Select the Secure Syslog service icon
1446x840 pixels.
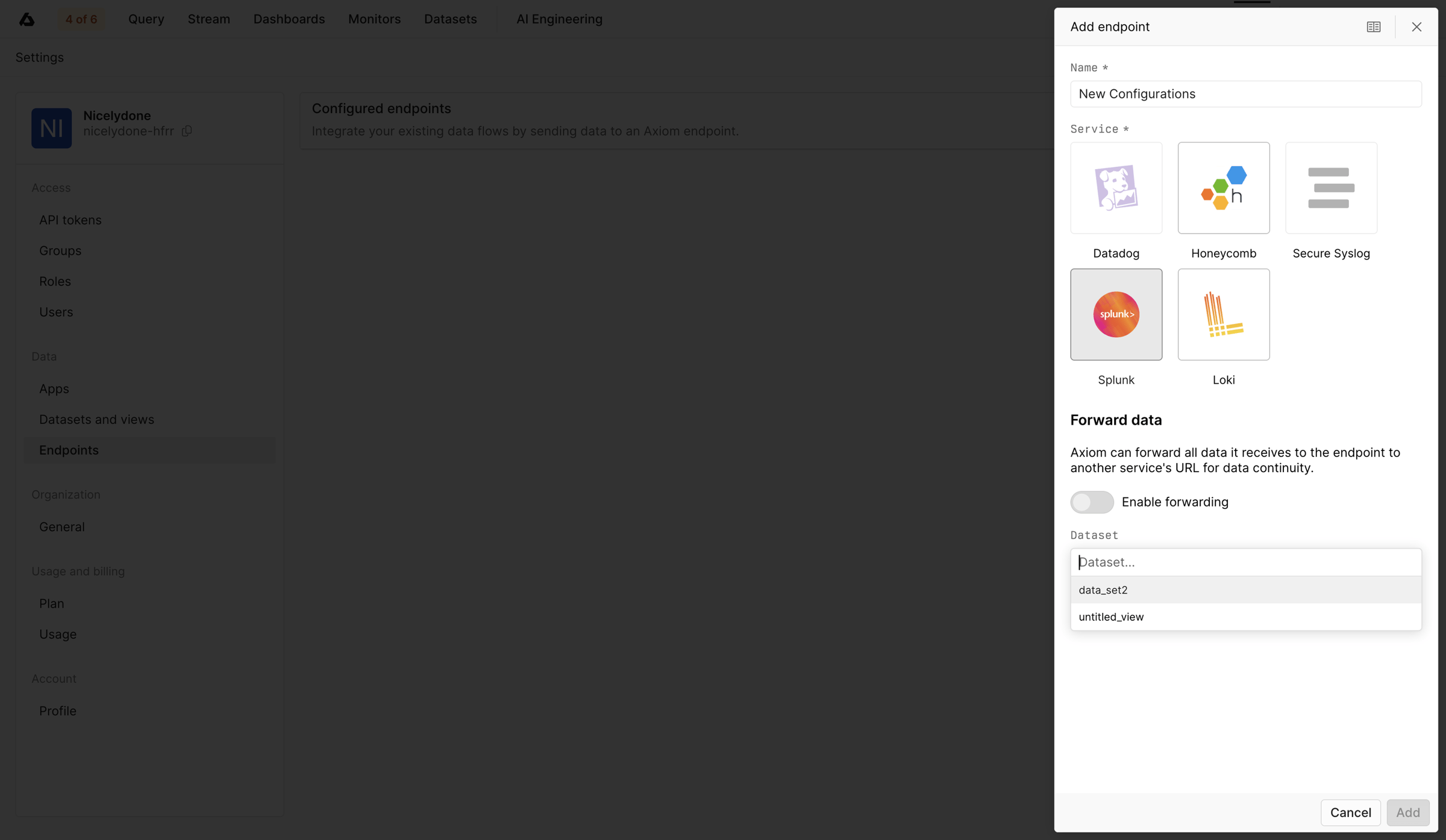(x=1331, y=188)
